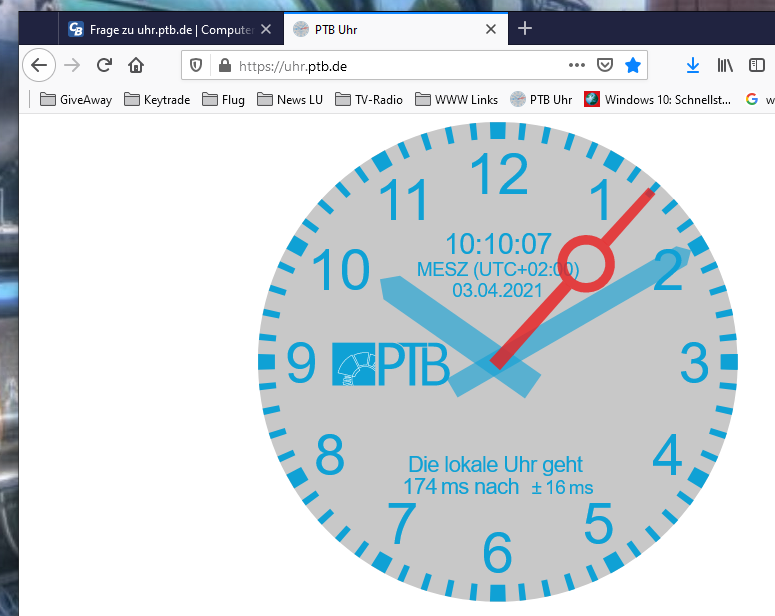
Task: Open GiveAway bookmarks folder
Action: click(76, 100)
